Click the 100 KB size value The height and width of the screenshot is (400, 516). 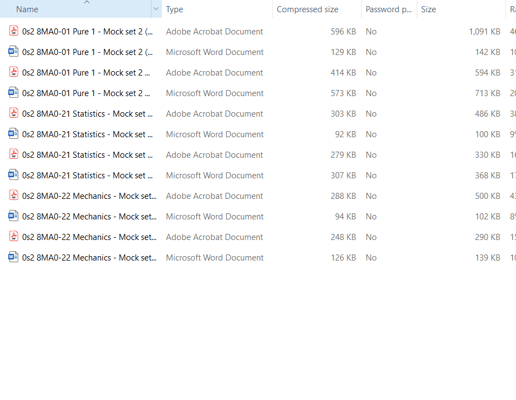coord(488,134)
